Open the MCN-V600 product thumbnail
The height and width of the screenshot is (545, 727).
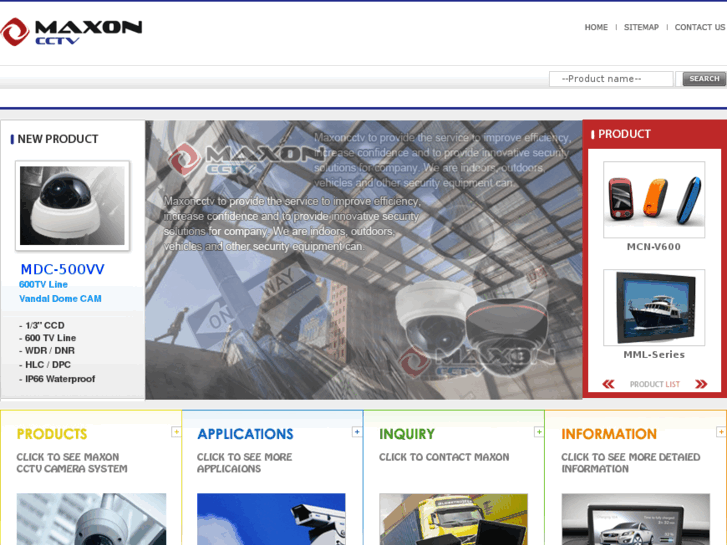point(654,199)
